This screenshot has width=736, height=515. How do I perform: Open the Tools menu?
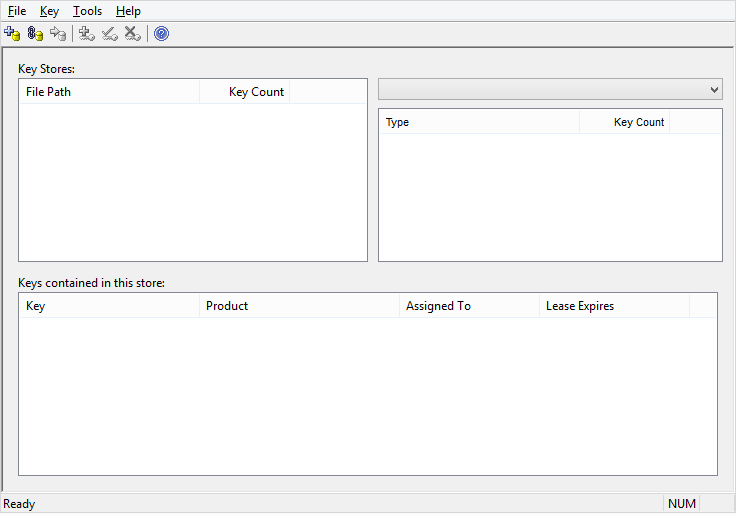click(x=87, y=11)
